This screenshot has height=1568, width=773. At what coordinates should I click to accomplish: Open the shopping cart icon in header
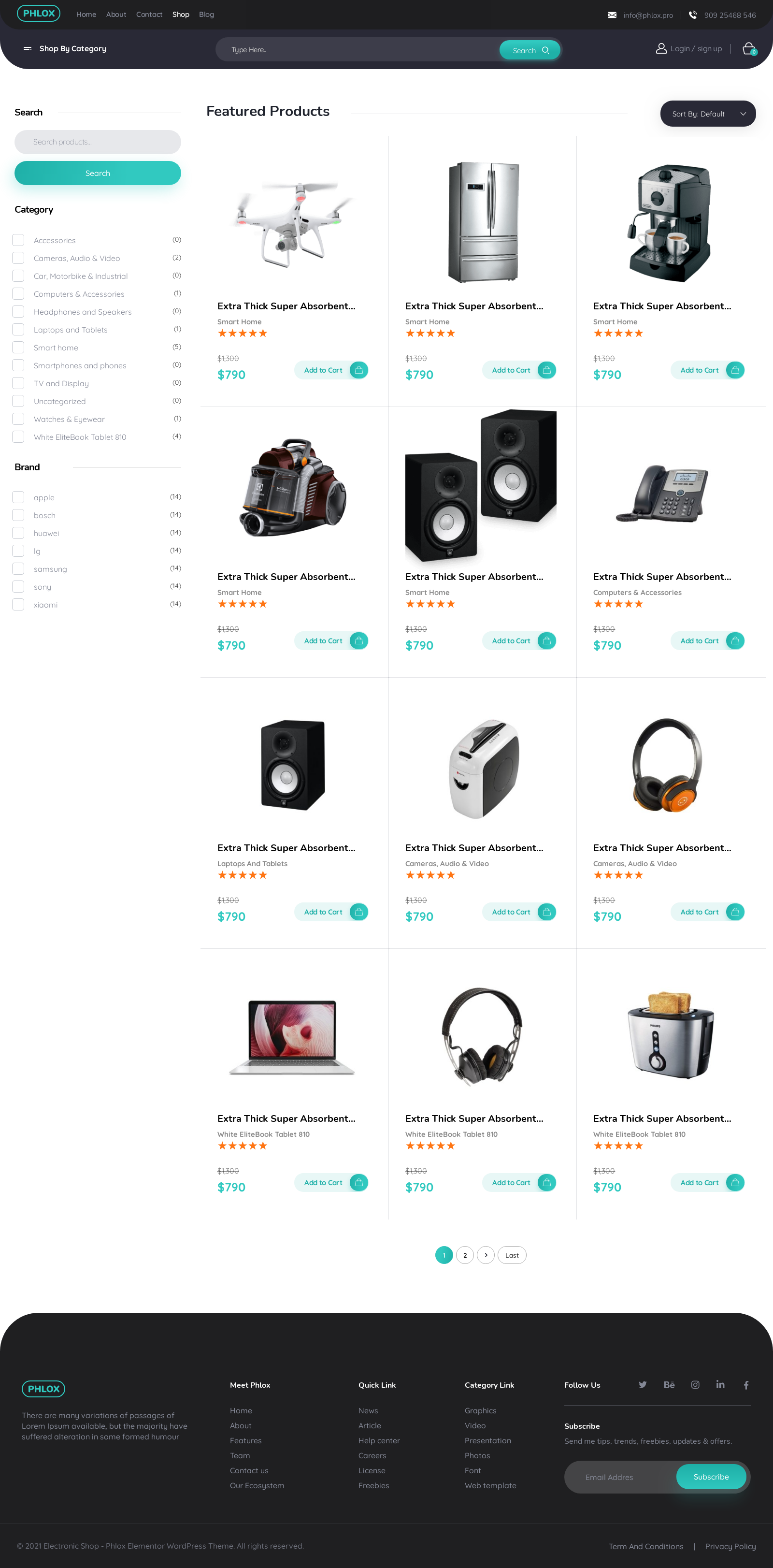[x=749, y=49]
